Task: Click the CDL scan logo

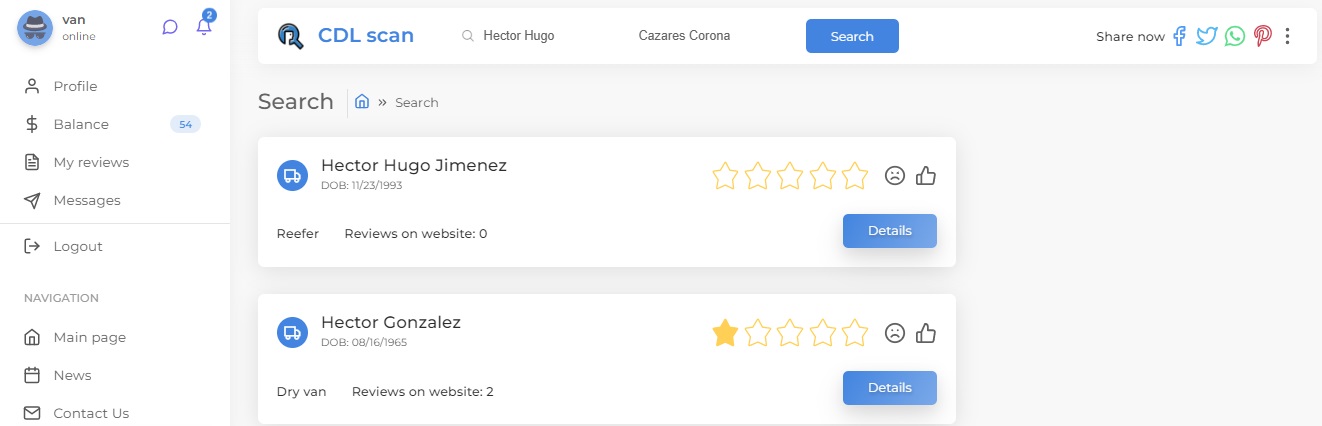Action: click(x=346, y=36)
